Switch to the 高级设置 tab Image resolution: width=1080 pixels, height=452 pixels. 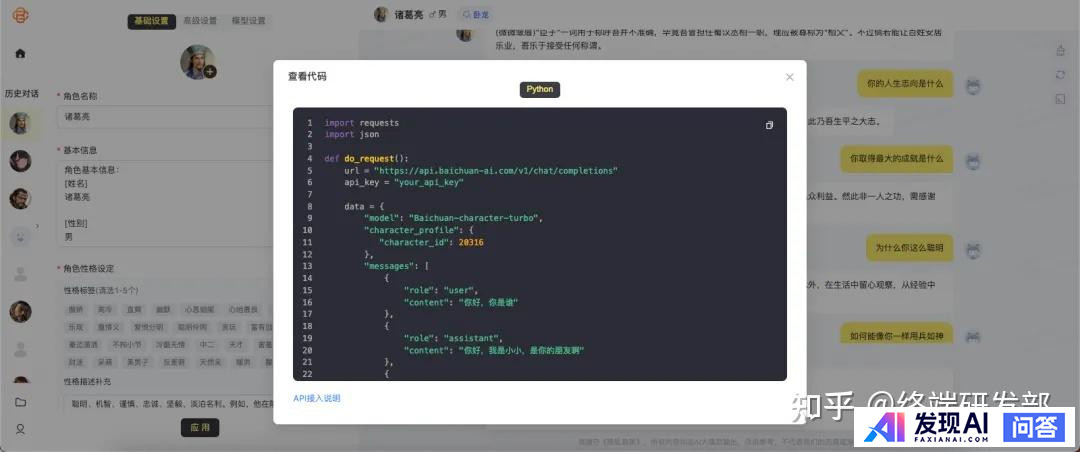point(199,20)
